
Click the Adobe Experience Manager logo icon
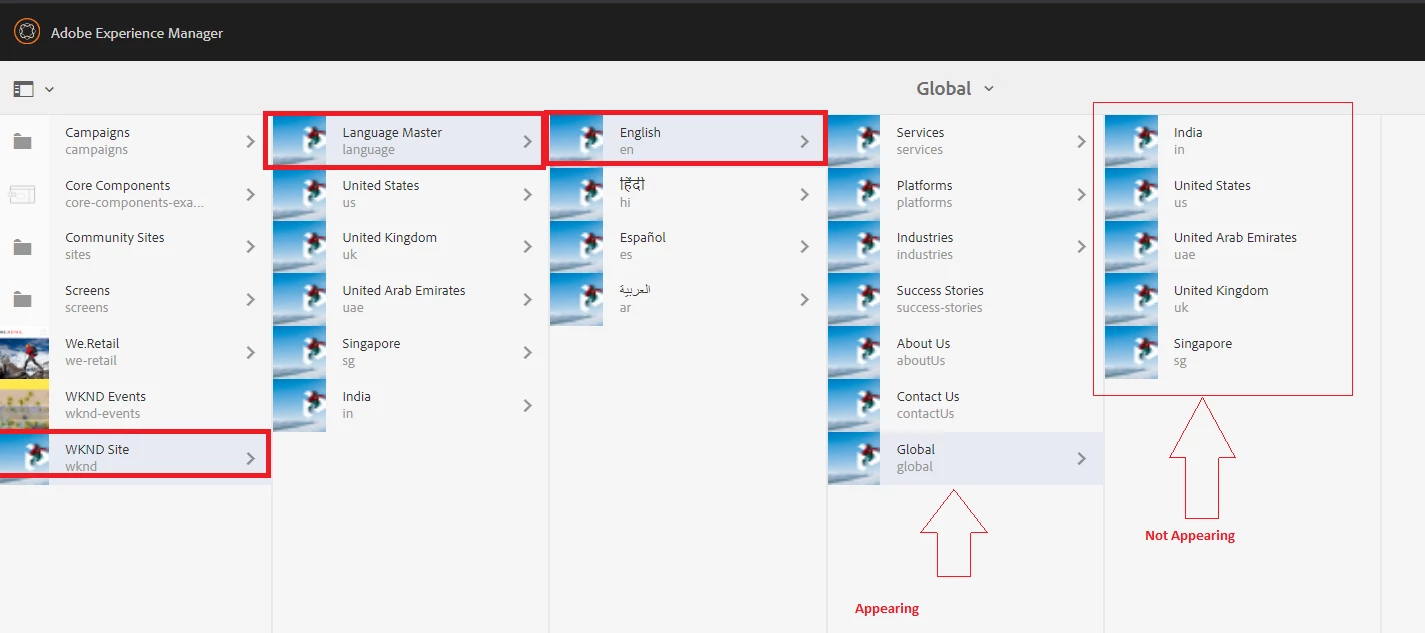click(27, 32)
